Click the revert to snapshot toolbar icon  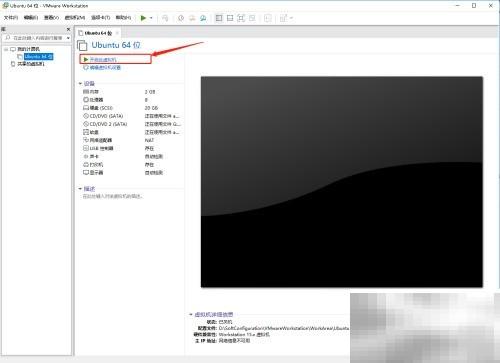point(192,18)
